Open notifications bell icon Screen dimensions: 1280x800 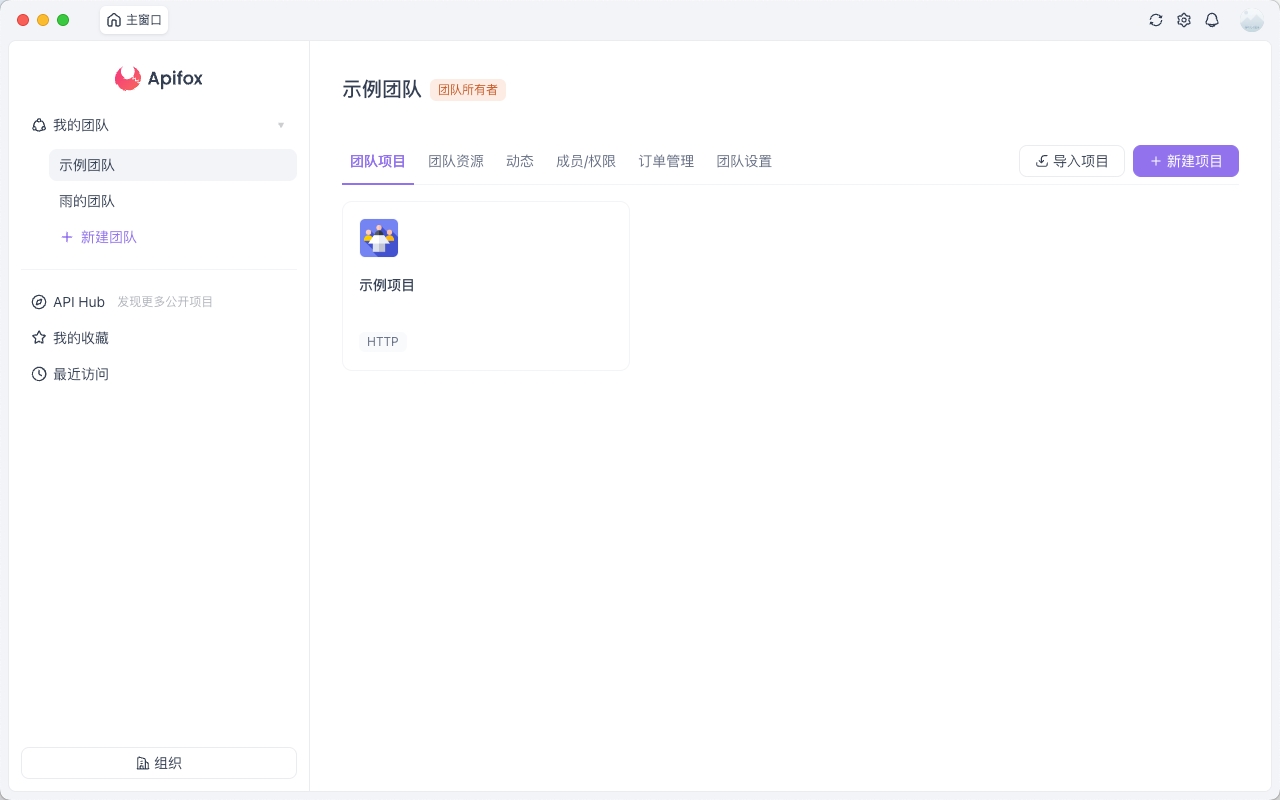[x=1212, y=20]
